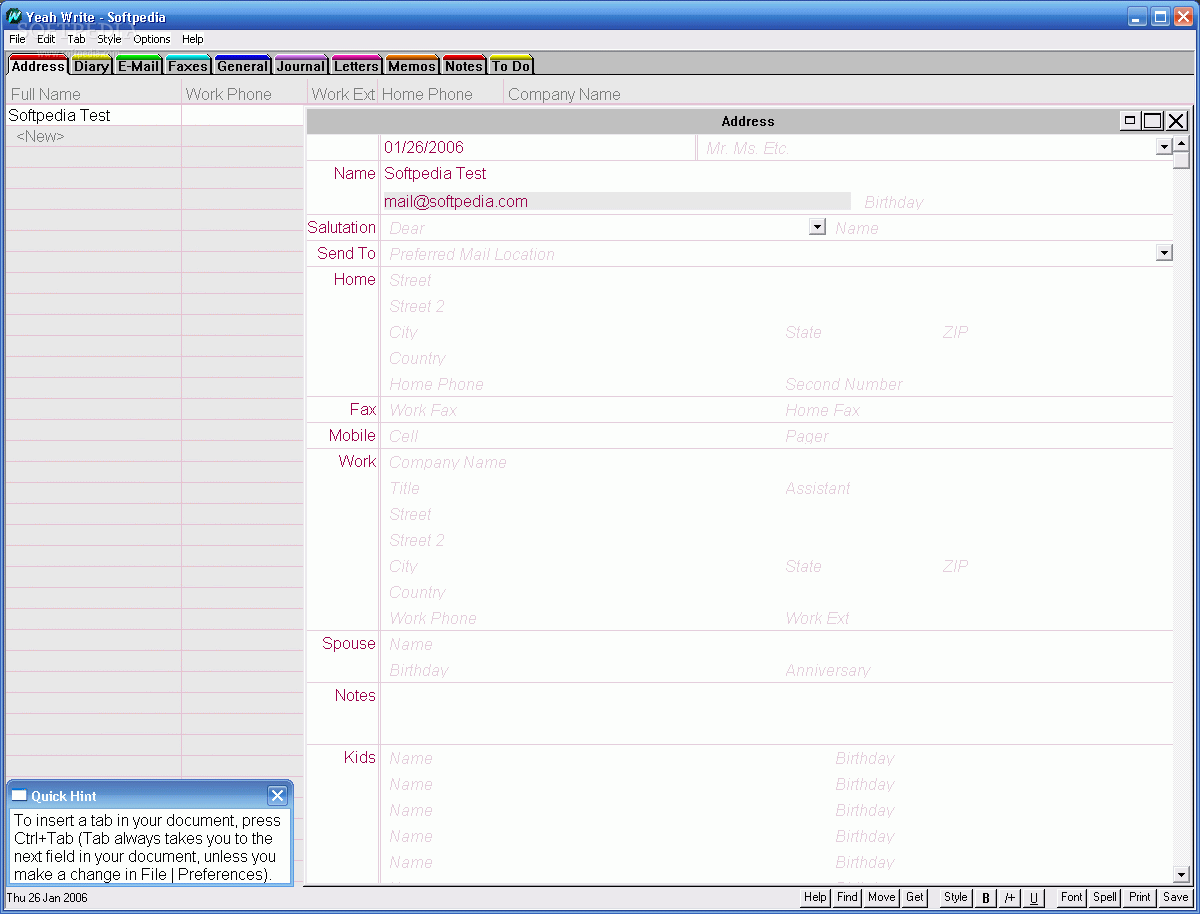The image size is (1200, 914).
Task: Click the Help button in bottom toolbar
Action: click(x=815, y=898)
